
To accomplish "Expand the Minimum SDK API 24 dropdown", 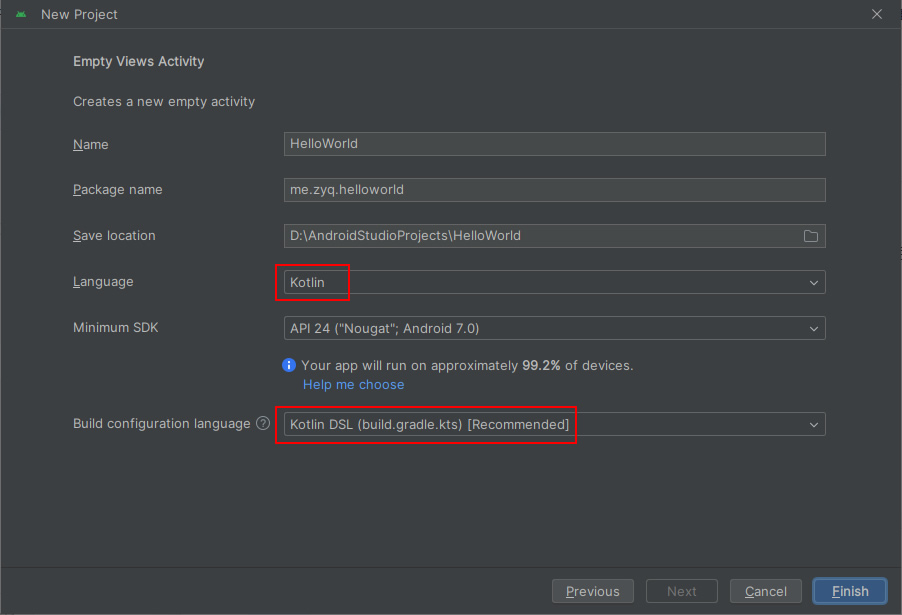I will [x=554, y=328].
